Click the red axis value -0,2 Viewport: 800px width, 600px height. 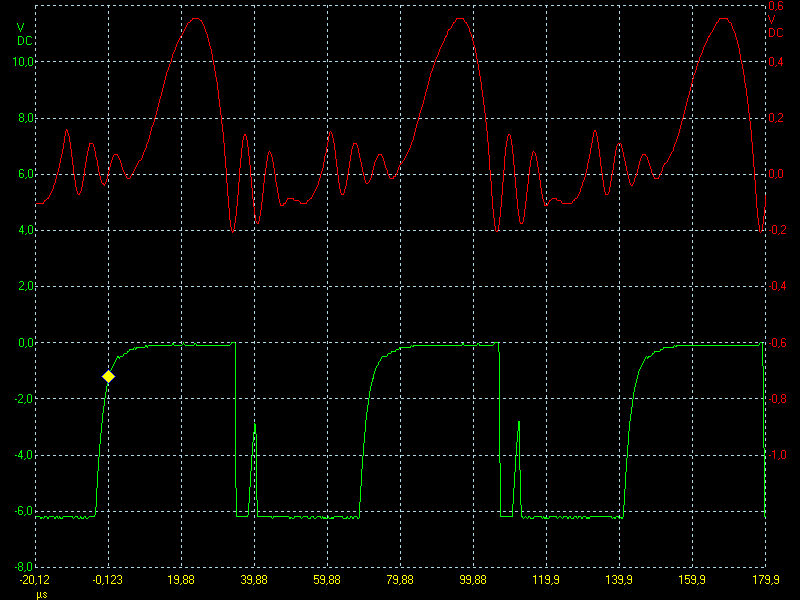pos(777,230)
